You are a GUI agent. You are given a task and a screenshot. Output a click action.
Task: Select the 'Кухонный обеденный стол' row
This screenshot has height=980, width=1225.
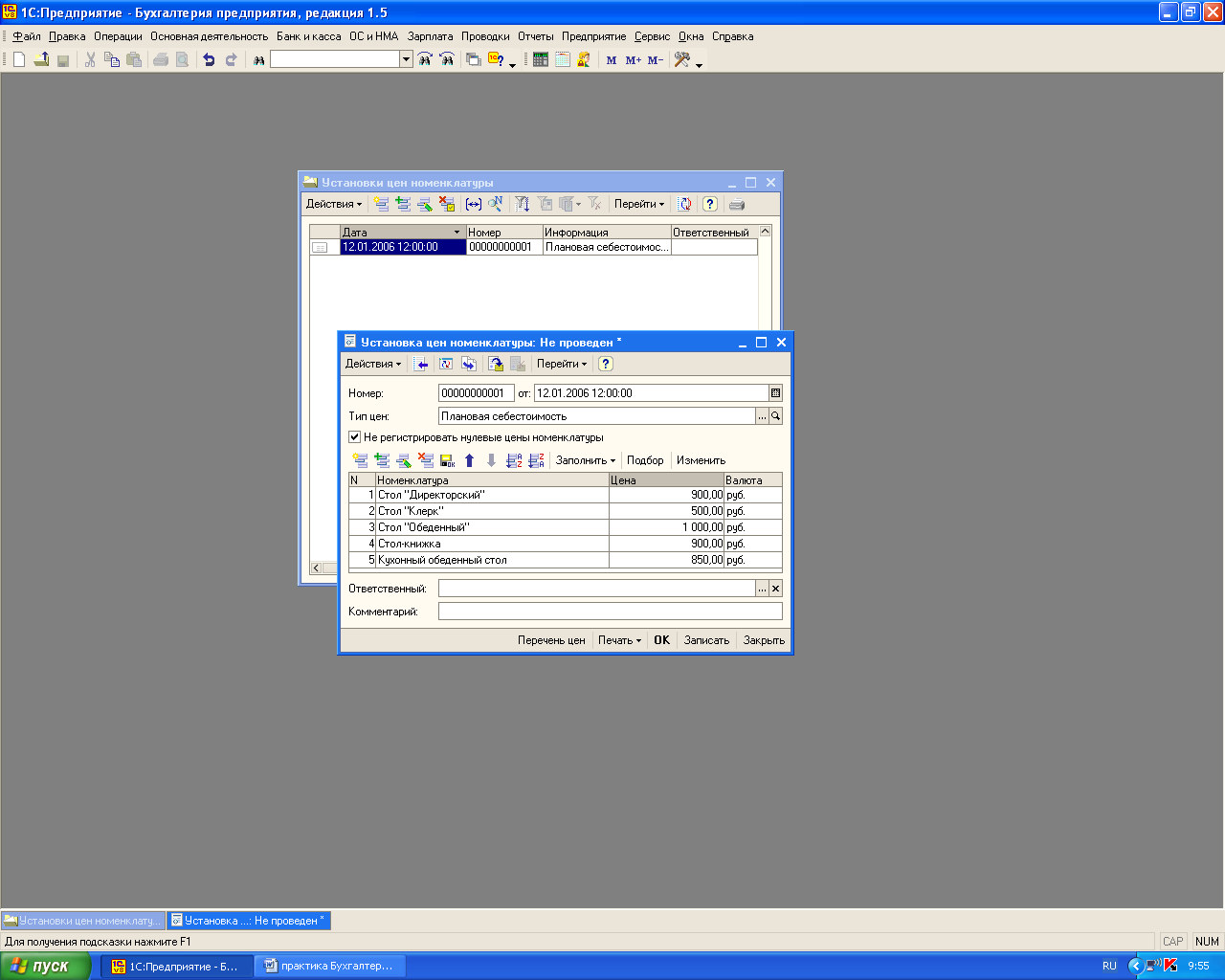(x=566, y=560)
